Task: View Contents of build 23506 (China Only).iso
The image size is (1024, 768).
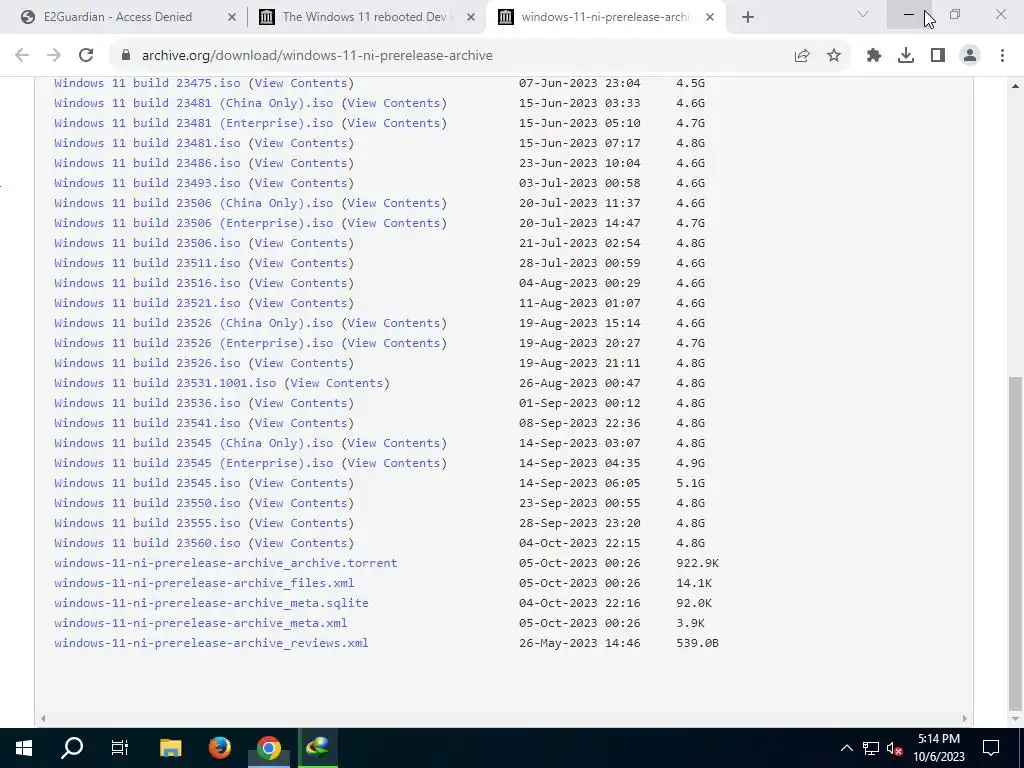Action: point(394,203)
